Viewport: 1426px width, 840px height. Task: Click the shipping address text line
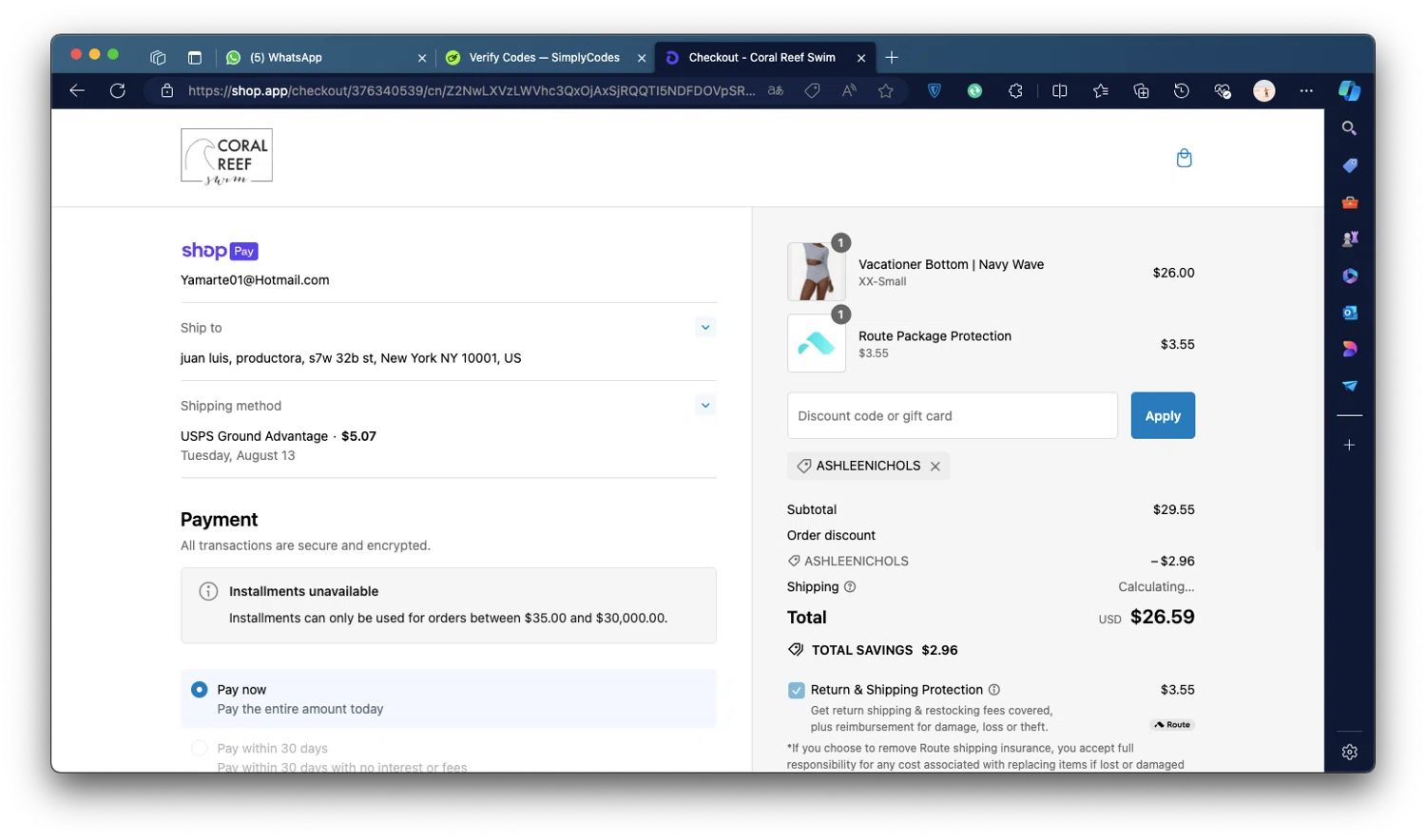click(351, 358)
